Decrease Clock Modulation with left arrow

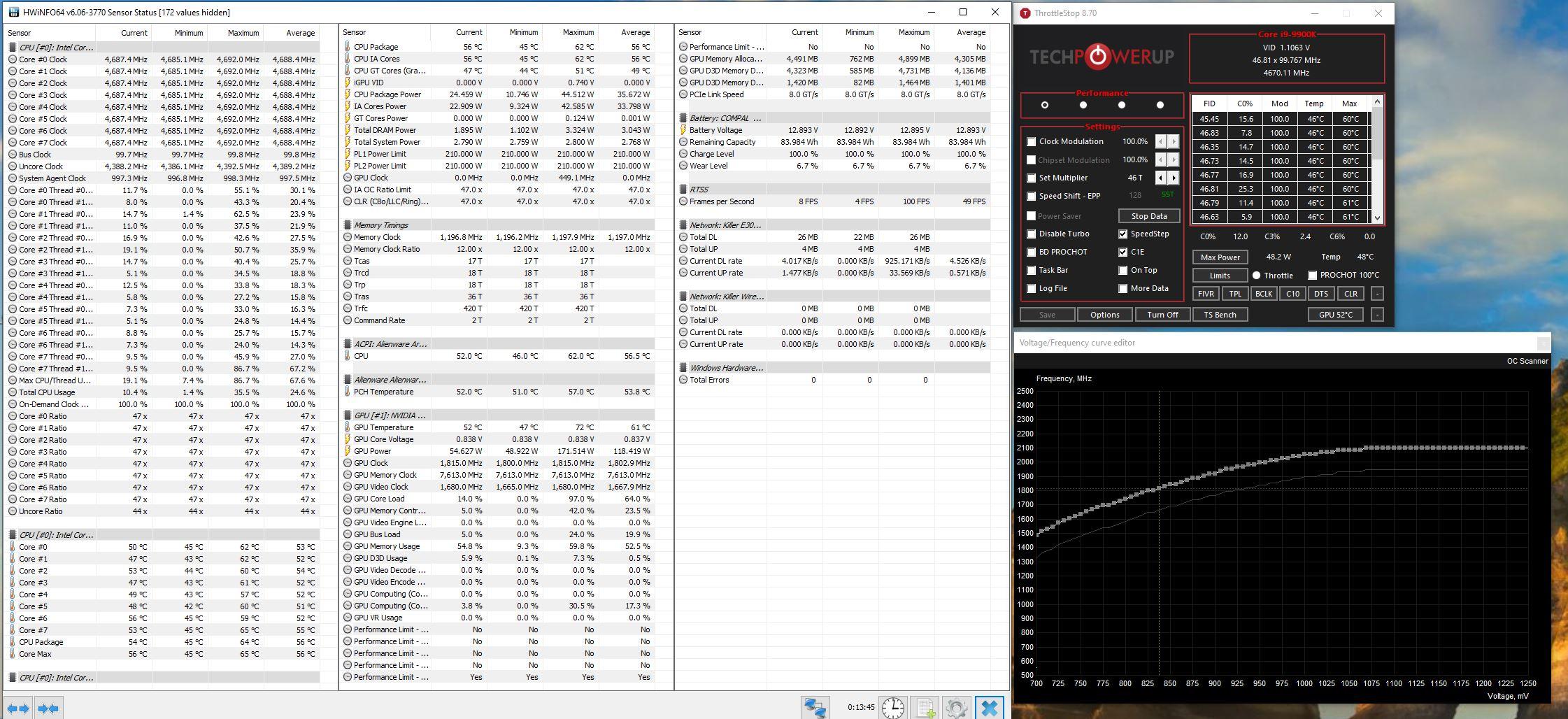(1160, 141)
